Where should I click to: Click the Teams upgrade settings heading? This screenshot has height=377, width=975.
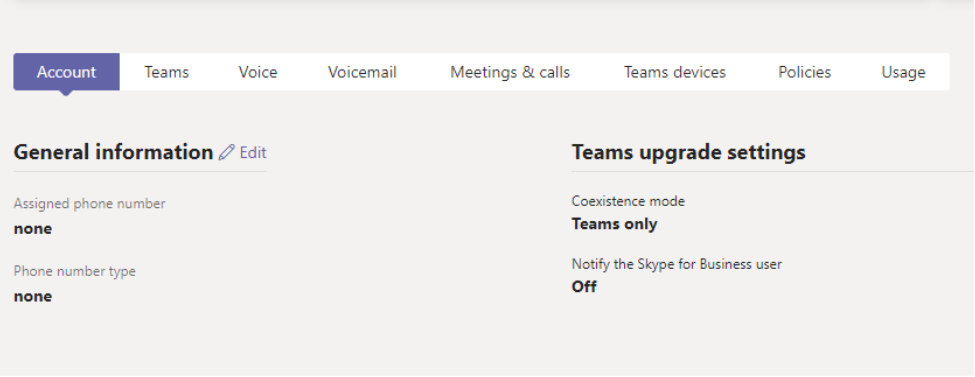tap(688, 152)
